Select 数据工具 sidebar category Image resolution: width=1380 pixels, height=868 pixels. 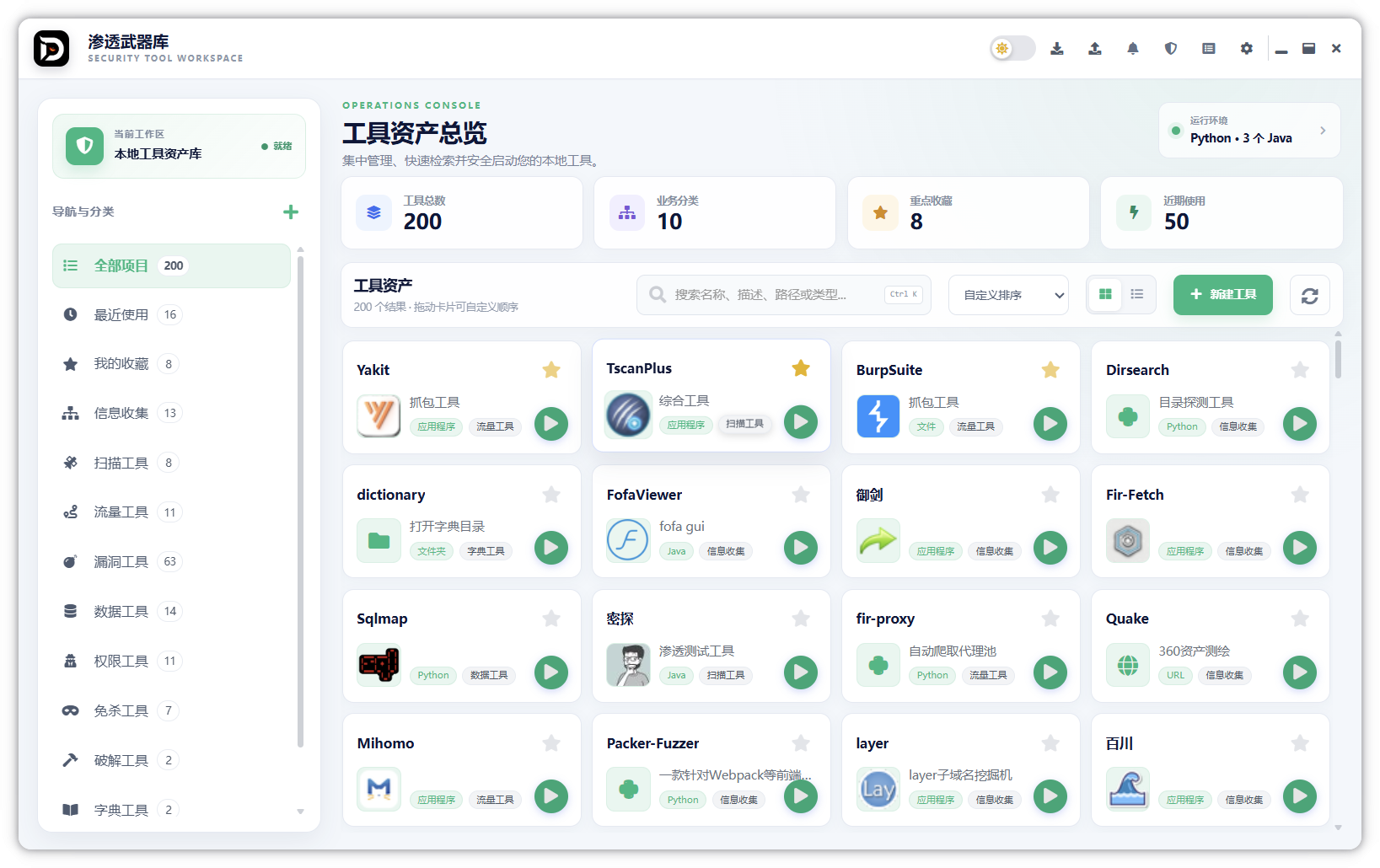coord(171,611)
